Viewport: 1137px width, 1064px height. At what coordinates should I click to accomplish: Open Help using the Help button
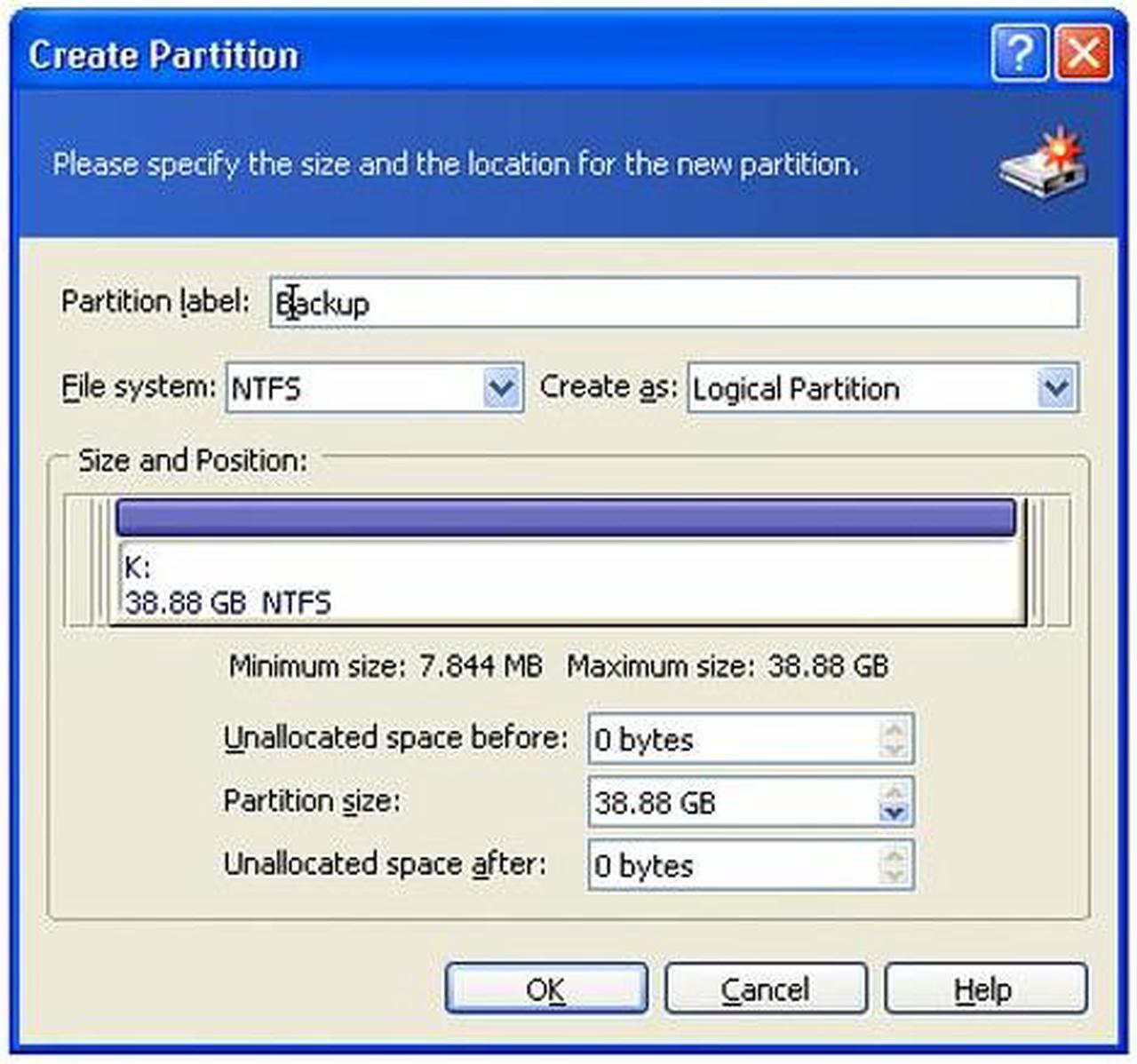tap(985, 989)
